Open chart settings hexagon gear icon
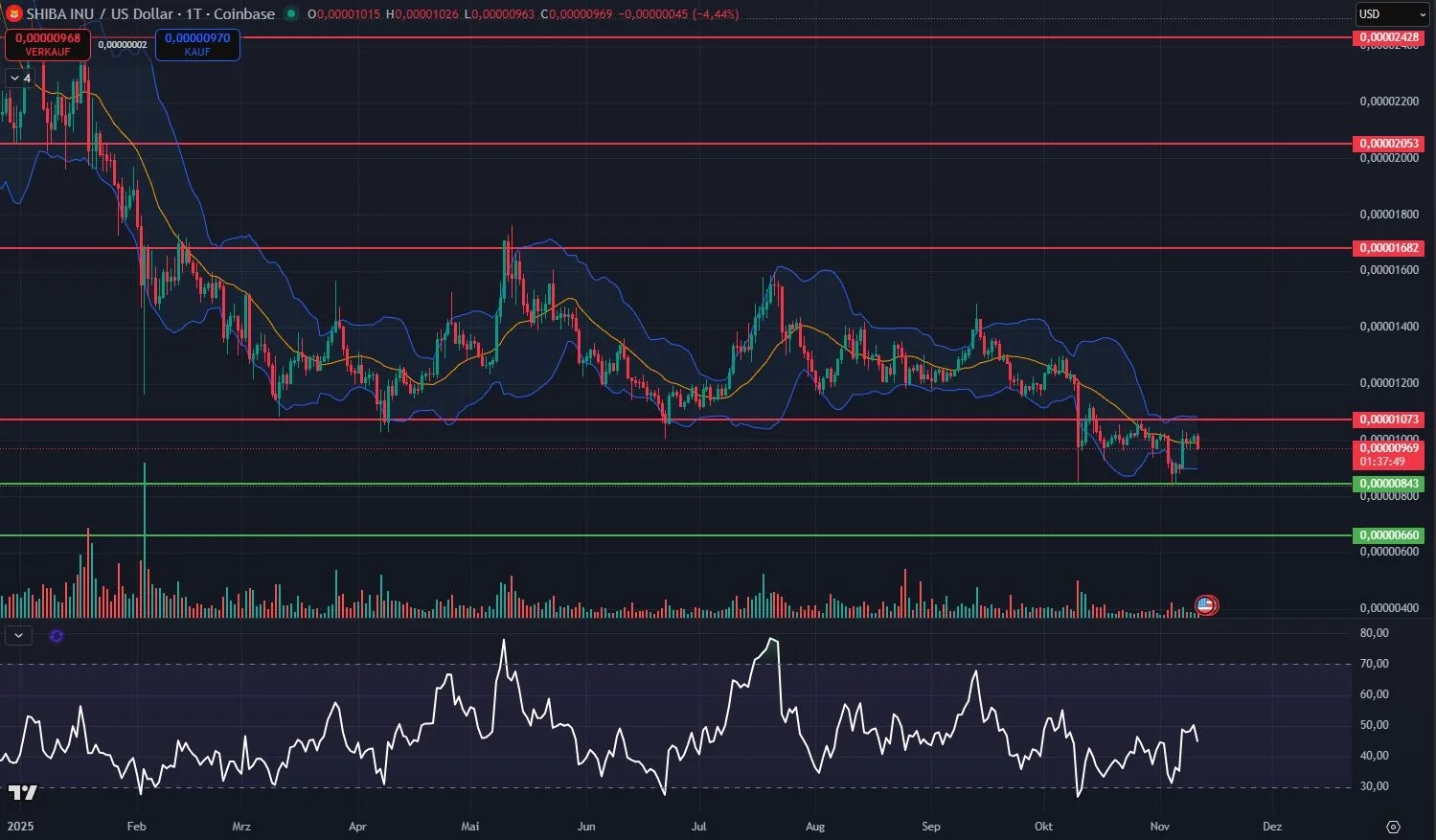The height and width of the screenshot is (840, 1436). 1393,827
